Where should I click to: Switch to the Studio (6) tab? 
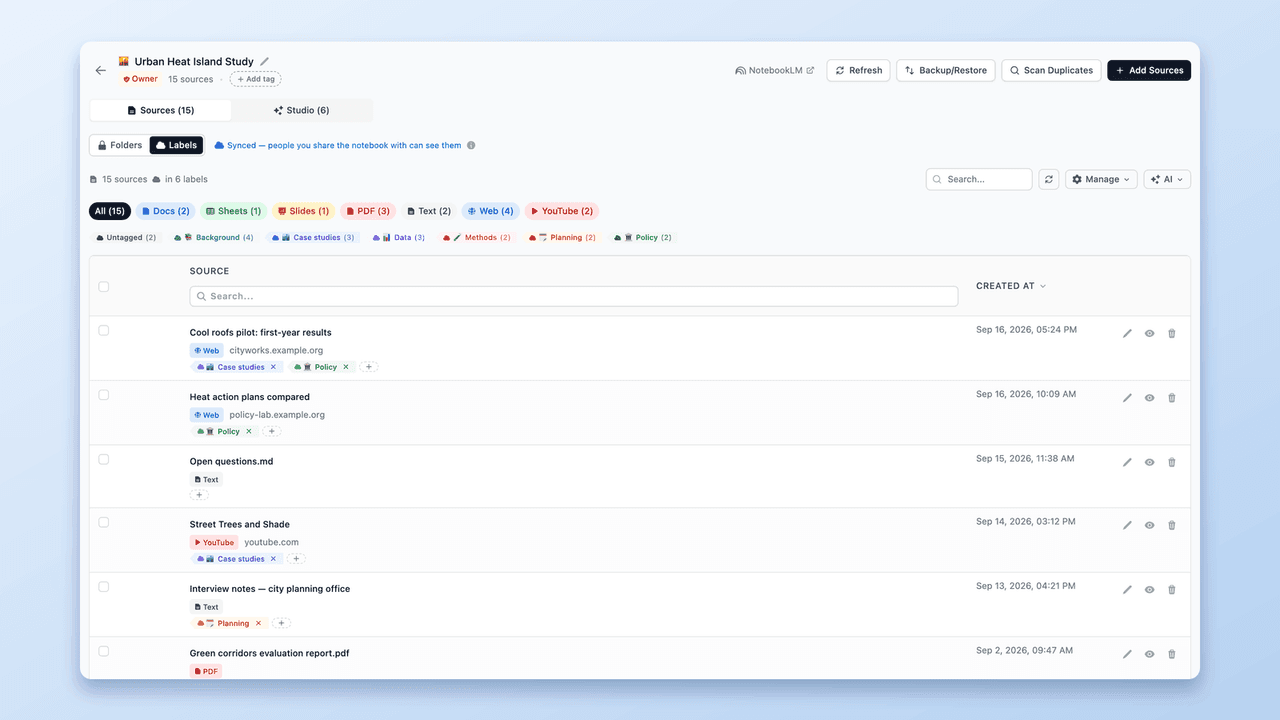301,110
